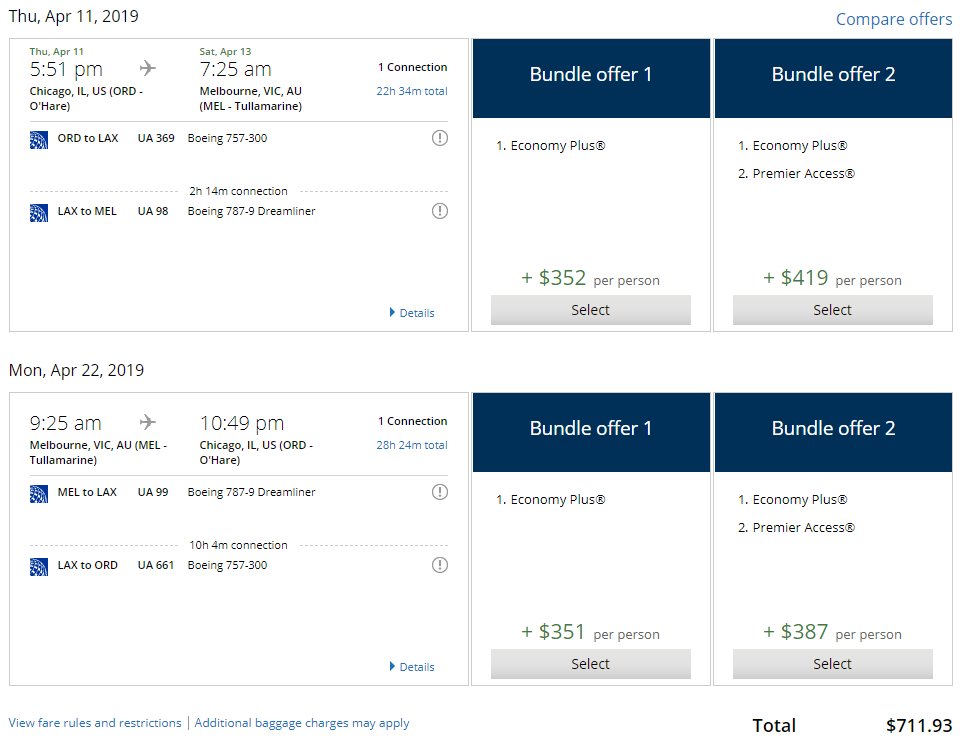Screen dimensions: 962x739
Task: Expand Details for the Apr 11 outbound flight
Action: coord(412,313)
